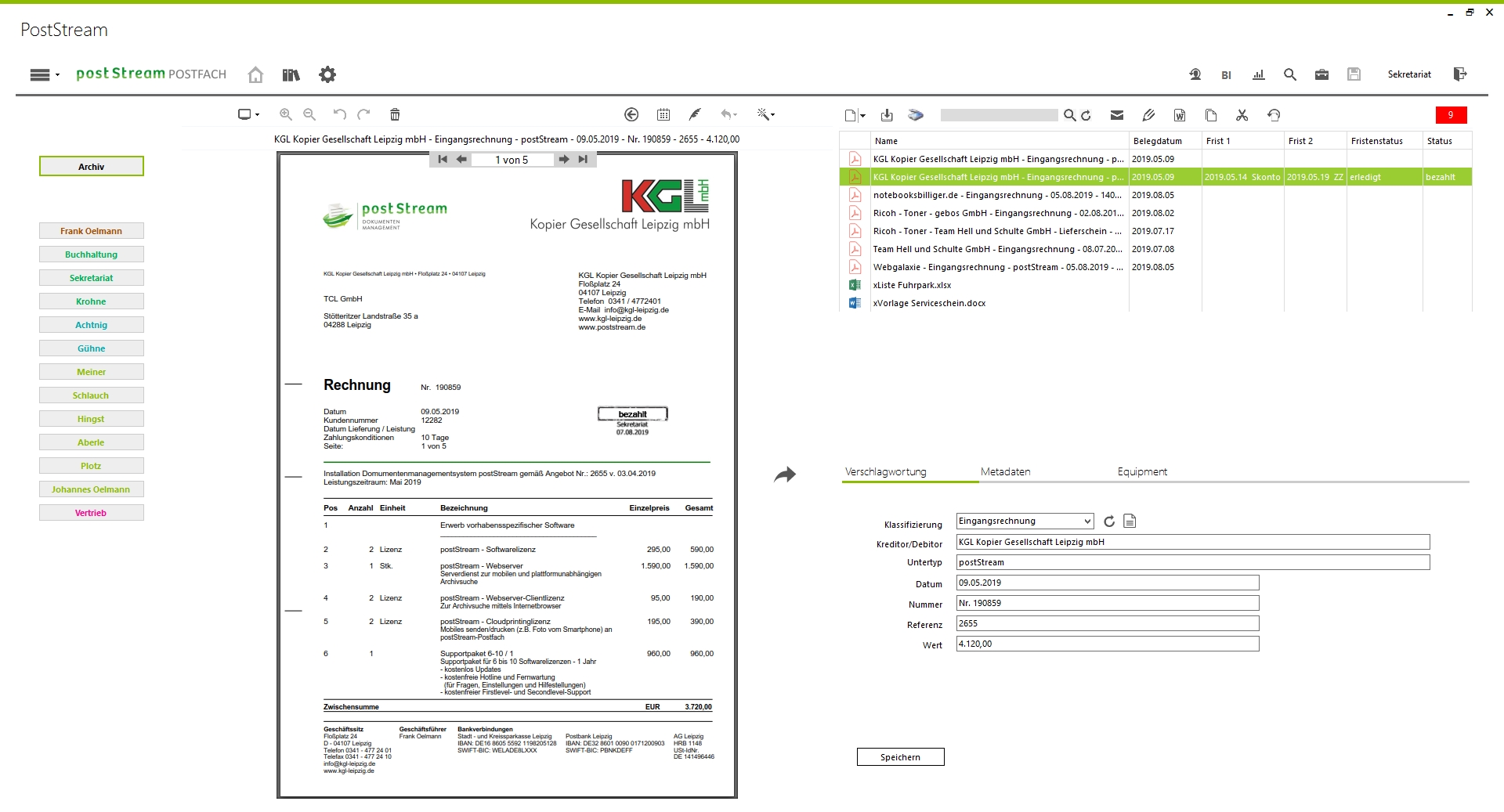Click the bar chart statistics icon

coord(1259,74)
